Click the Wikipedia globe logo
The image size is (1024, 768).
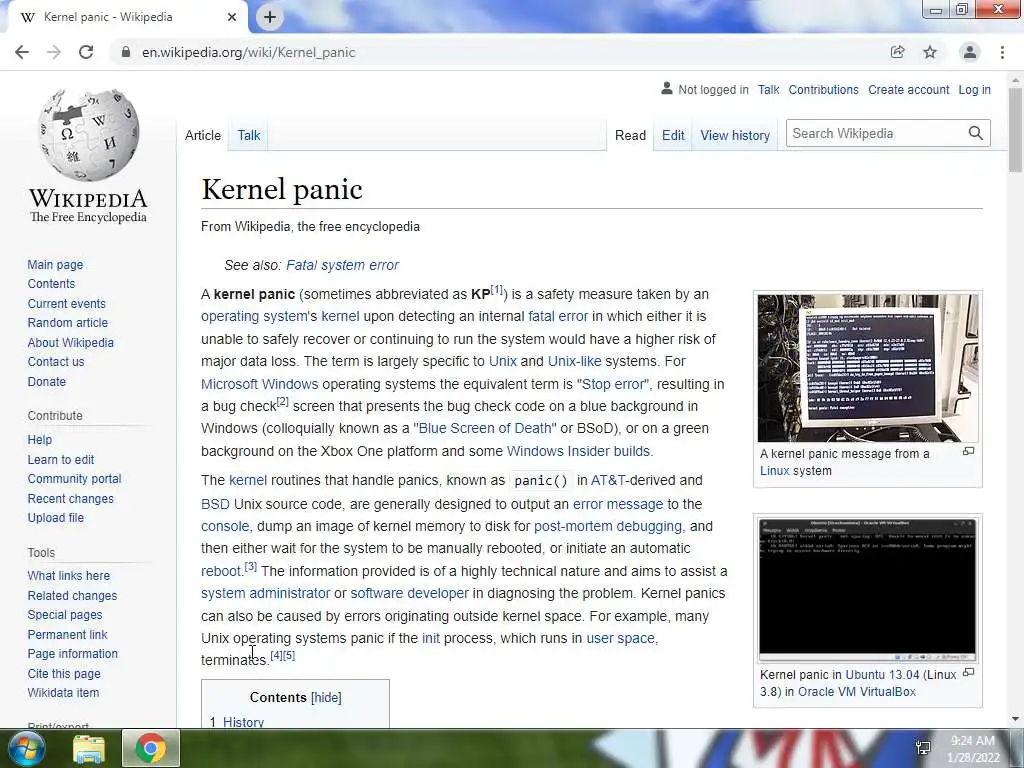pyautogui.click(x=88, y=135)
